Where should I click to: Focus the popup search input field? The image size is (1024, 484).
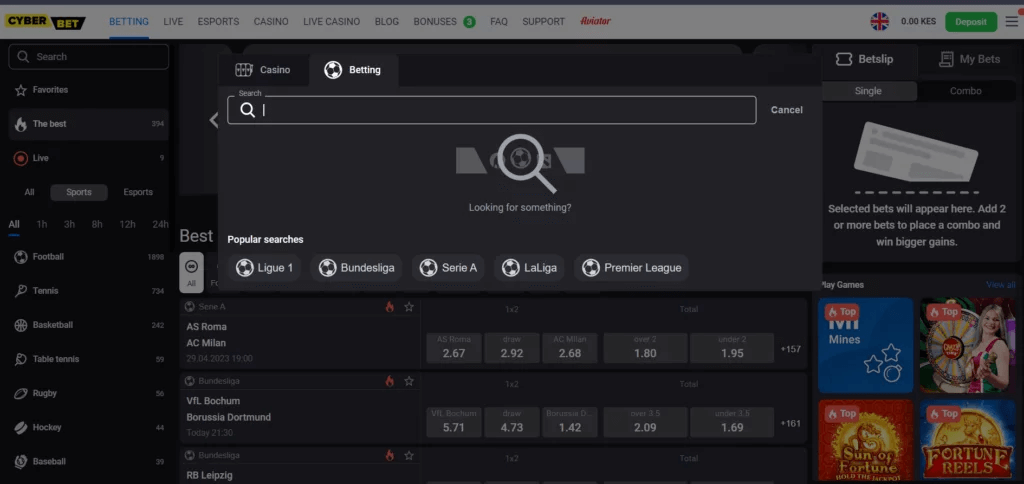[x=492, y=110]
